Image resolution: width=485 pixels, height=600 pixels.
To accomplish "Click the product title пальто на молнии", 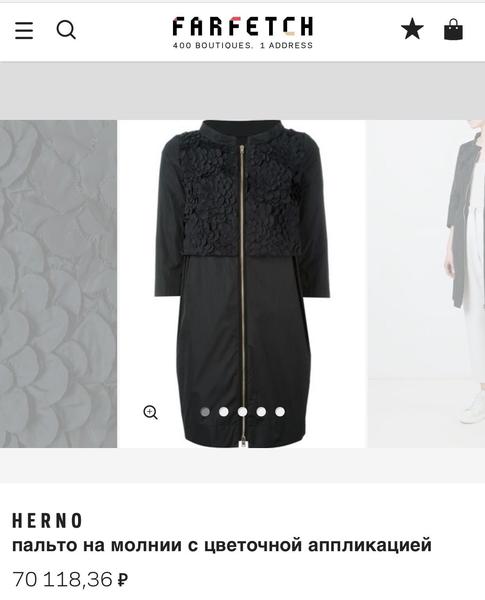I will tap(222, 545).
